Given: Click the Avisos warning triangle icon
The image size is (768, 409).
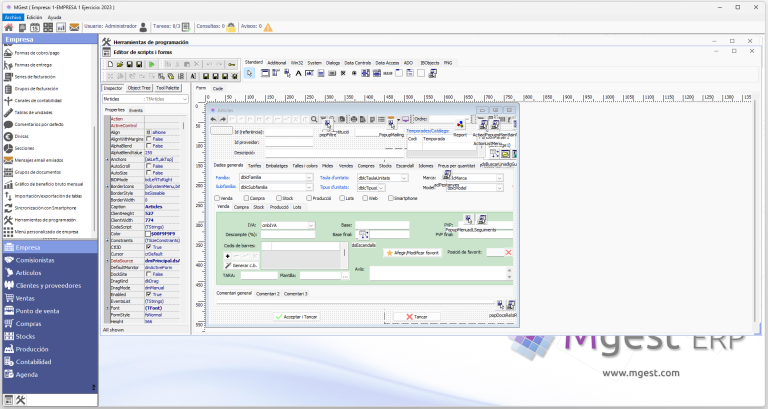Looking at the screenshot, I should 268,27.
